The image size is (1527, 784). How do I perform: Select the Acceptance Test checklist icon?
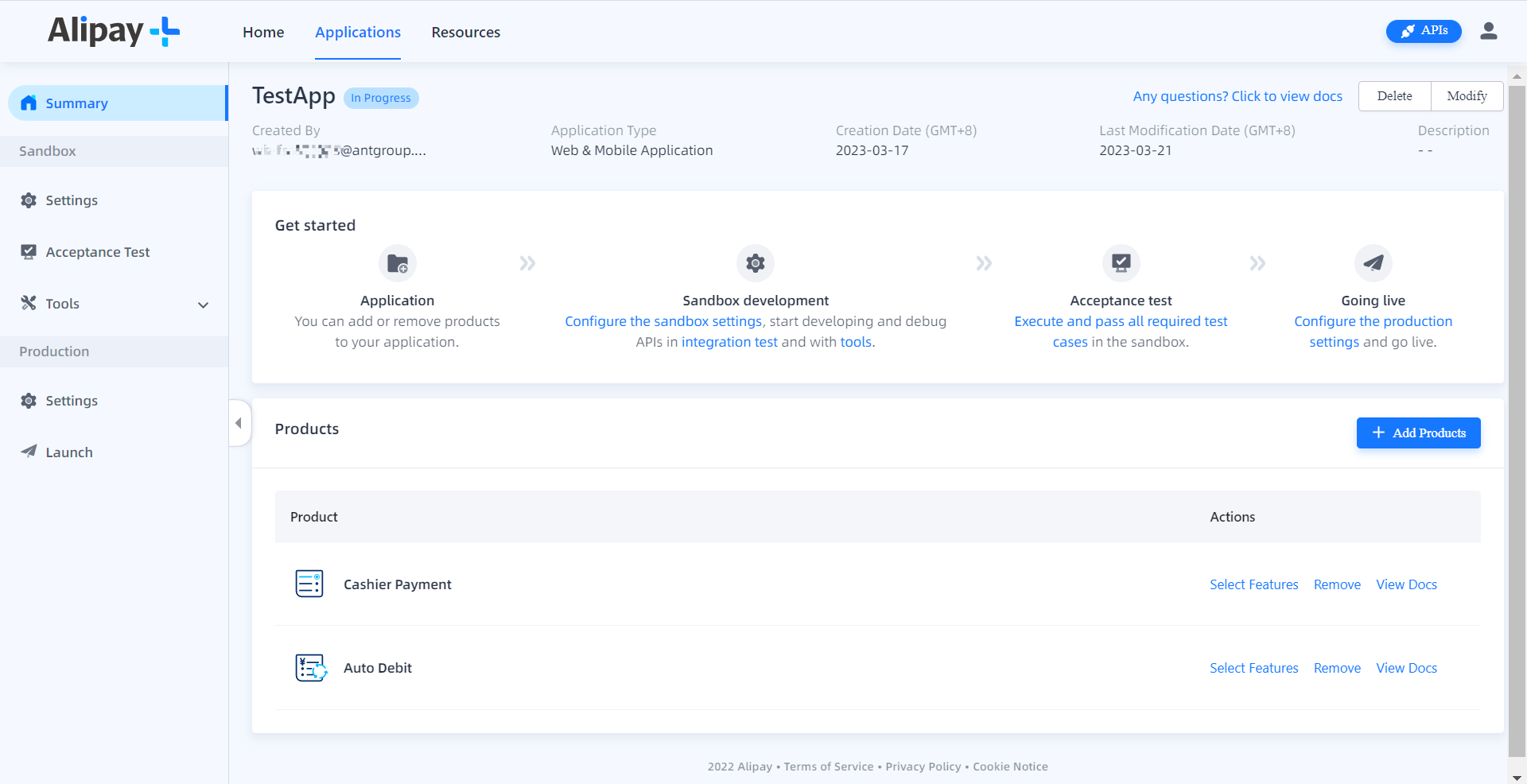coord(29,251)
